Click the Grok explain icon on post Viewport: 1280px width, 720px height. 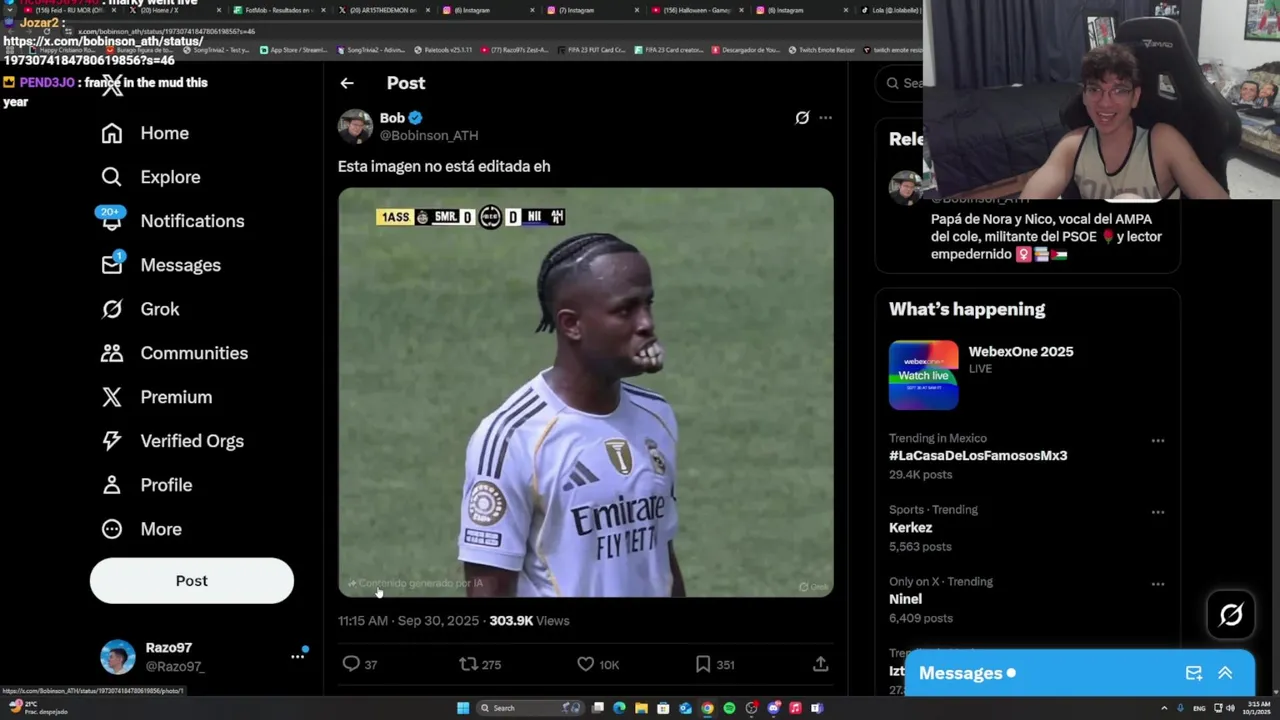click(802, 118)
